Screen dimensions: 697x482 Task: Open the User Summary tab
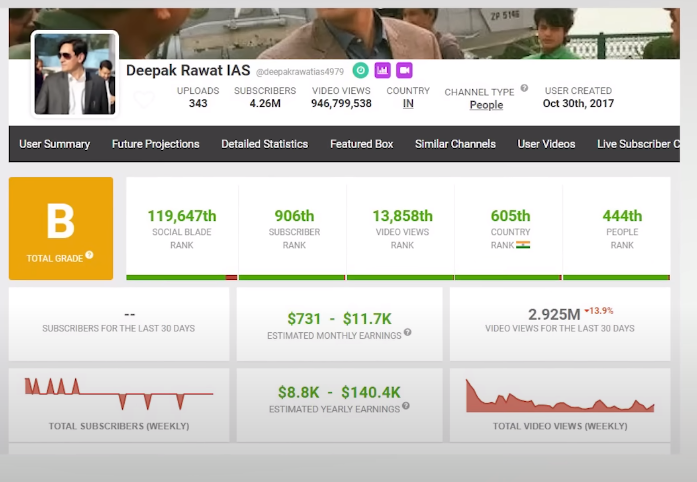point(55,144)
